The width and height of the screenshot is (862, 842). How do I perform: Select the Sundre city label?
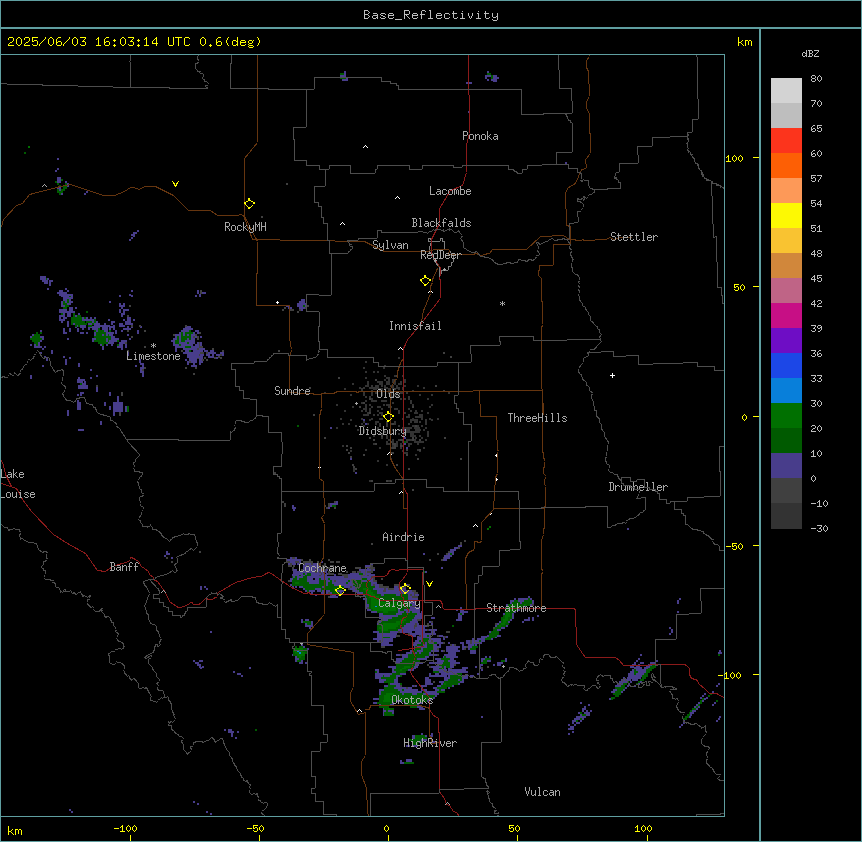click(x=292, y=391)
